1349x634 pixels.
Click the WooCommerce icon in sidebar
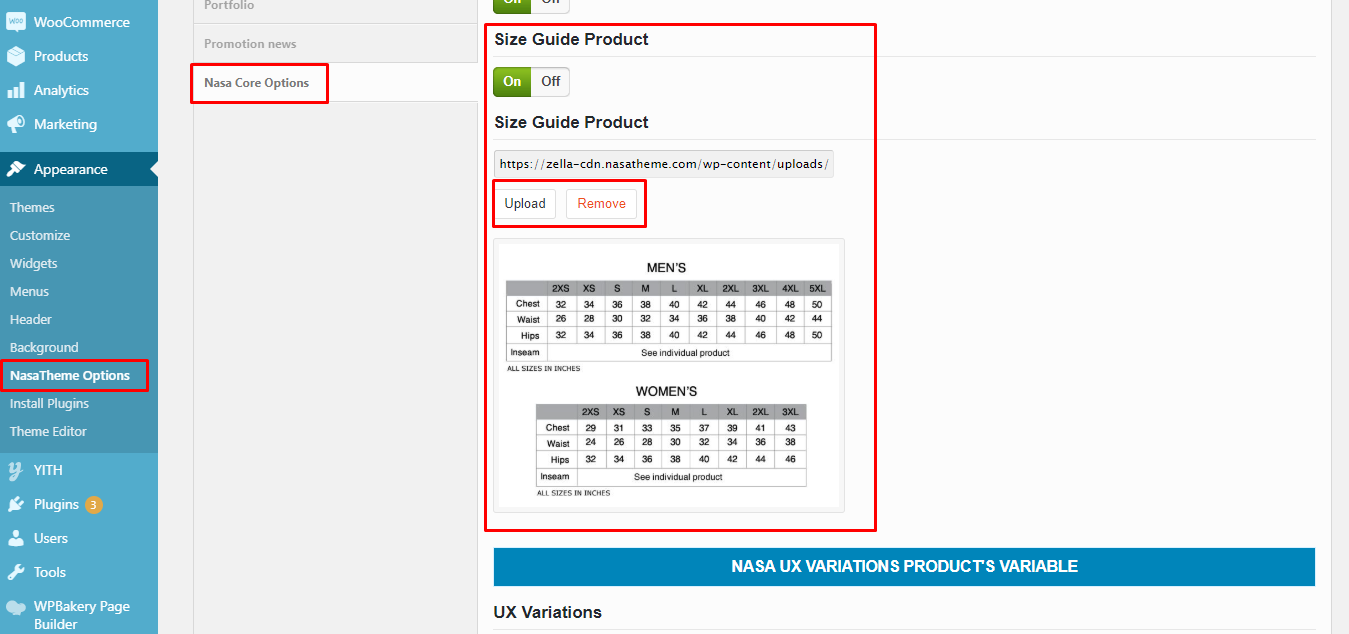click(16, 22)
